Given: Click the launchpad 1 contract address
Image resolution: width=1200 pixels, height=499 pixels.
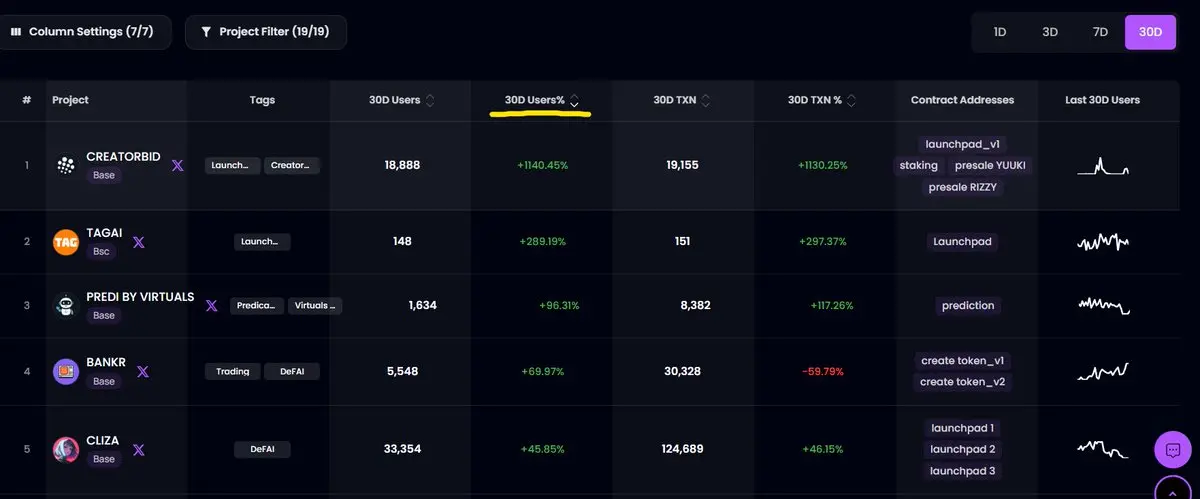Looking at the screenshot, I should click(962, 427).
